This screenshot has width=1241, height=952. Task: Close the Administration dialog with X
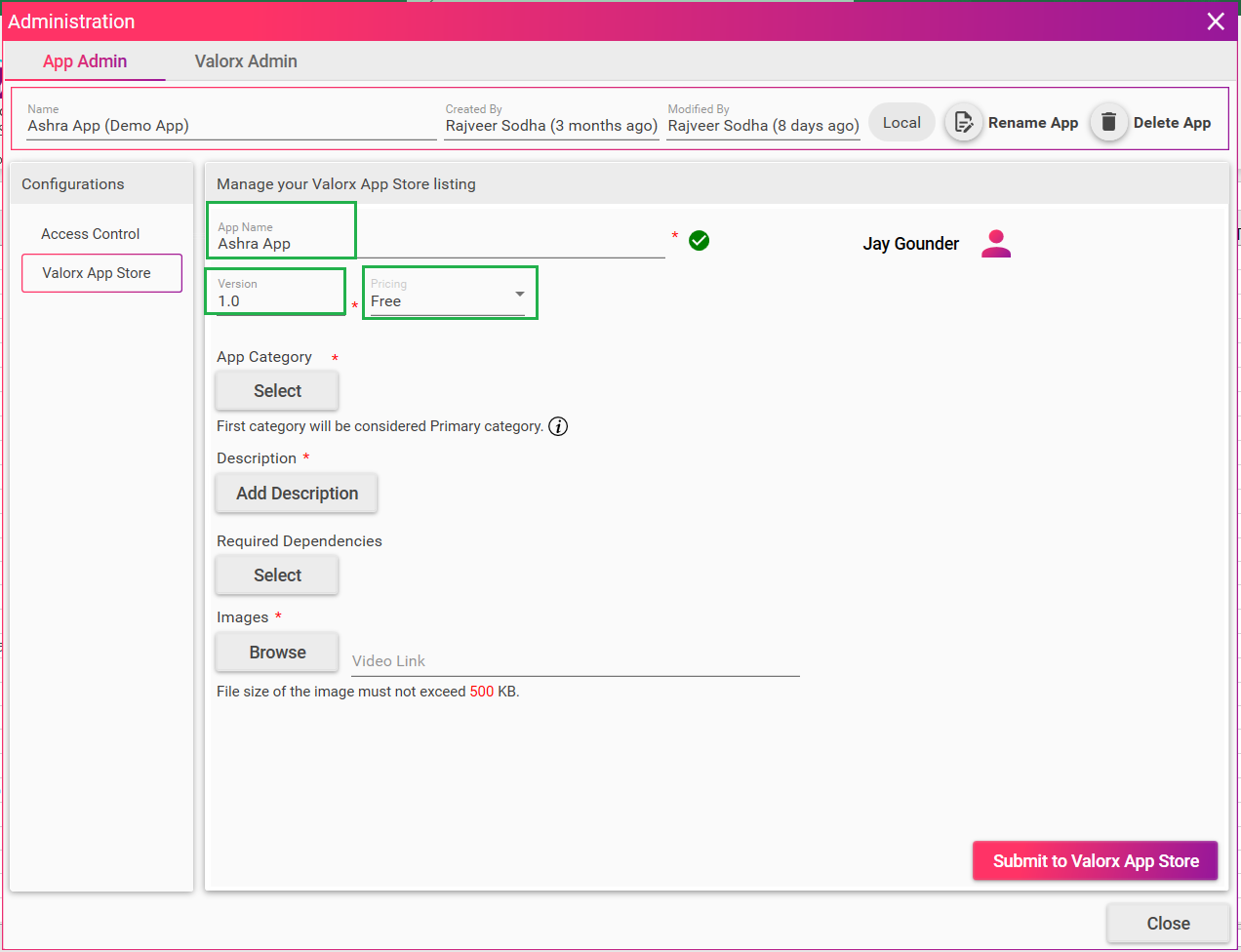(x=1216, y=21)
